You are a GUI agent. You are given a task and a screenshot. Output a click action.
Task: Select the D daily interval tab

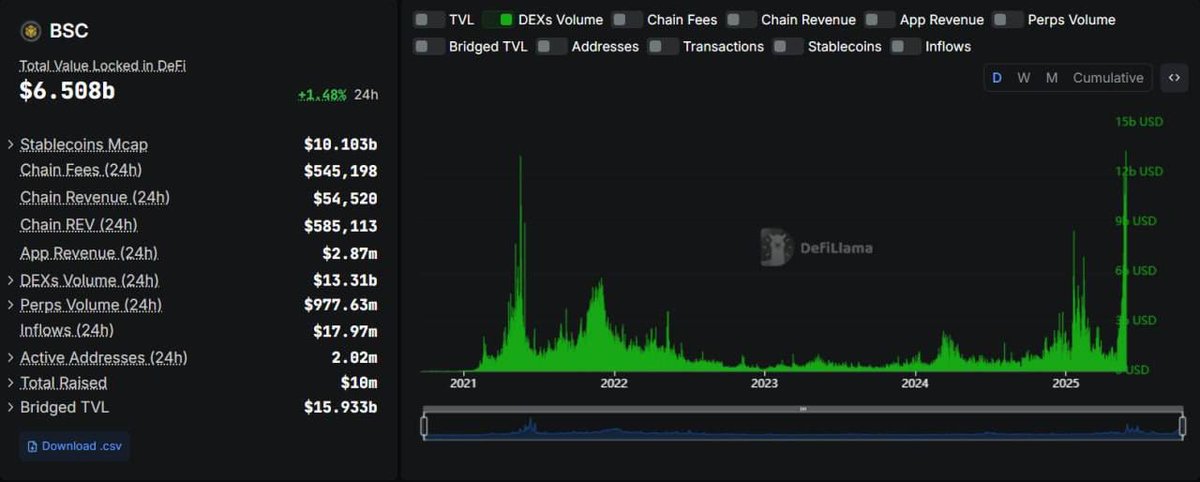point(997,77)
